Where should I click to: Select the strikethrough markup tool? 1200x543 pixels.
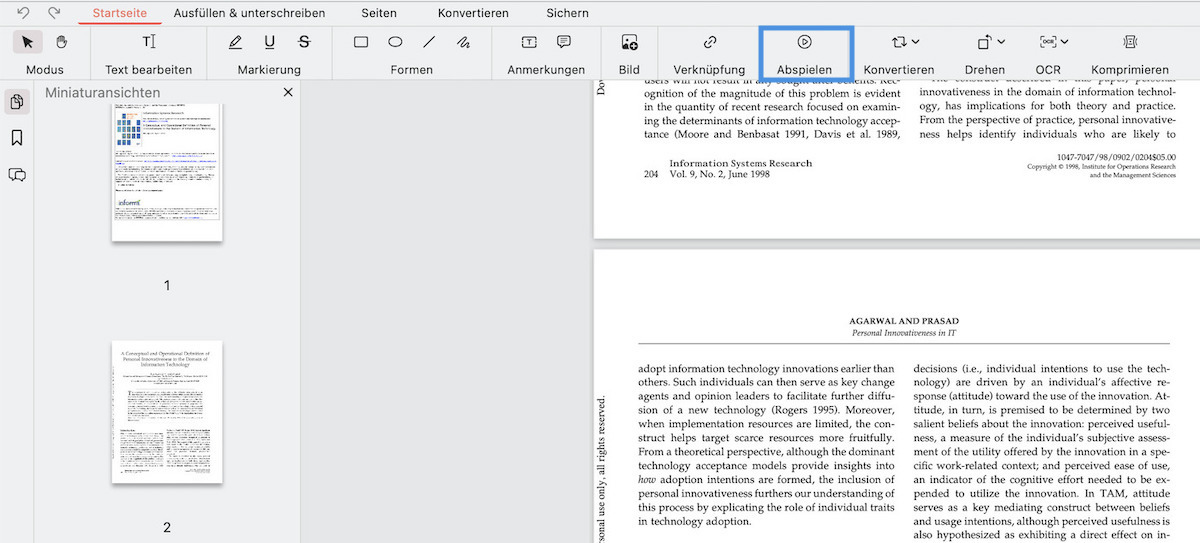(x=304, y=42)
